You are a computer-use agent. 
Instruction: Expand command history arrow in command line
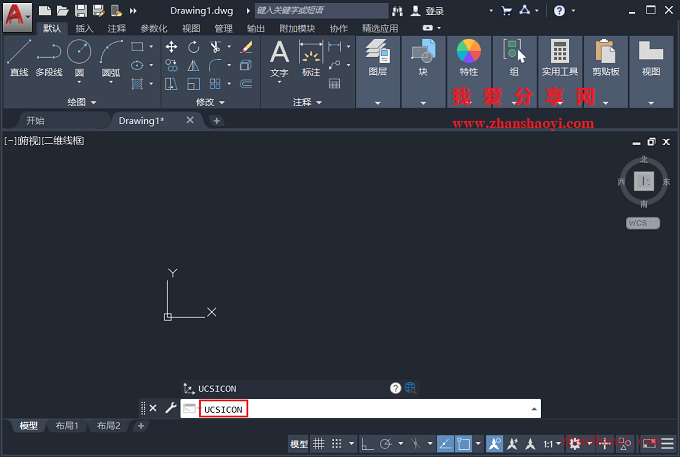click(534, 409)
